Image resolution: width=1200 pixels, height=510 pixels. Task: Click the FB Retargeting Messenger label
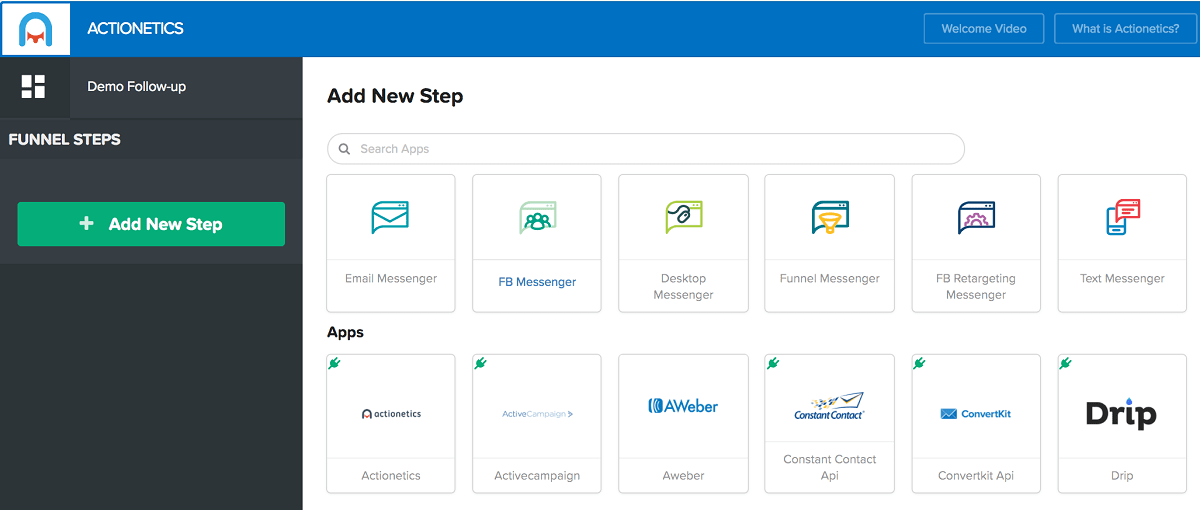click(x=976, y=286)
